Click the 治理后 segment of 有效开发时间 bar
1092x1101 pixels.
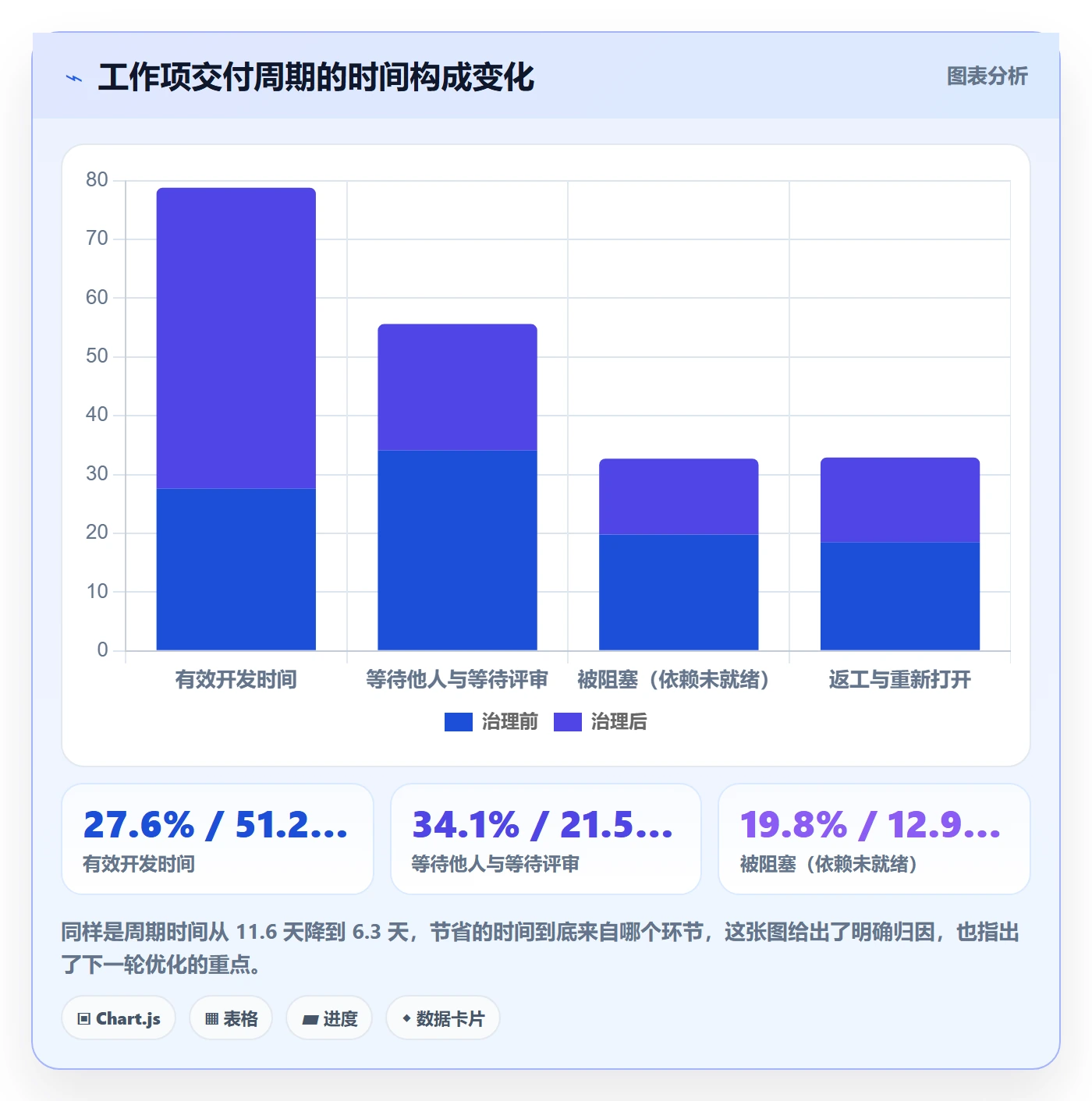pos(236,338)
